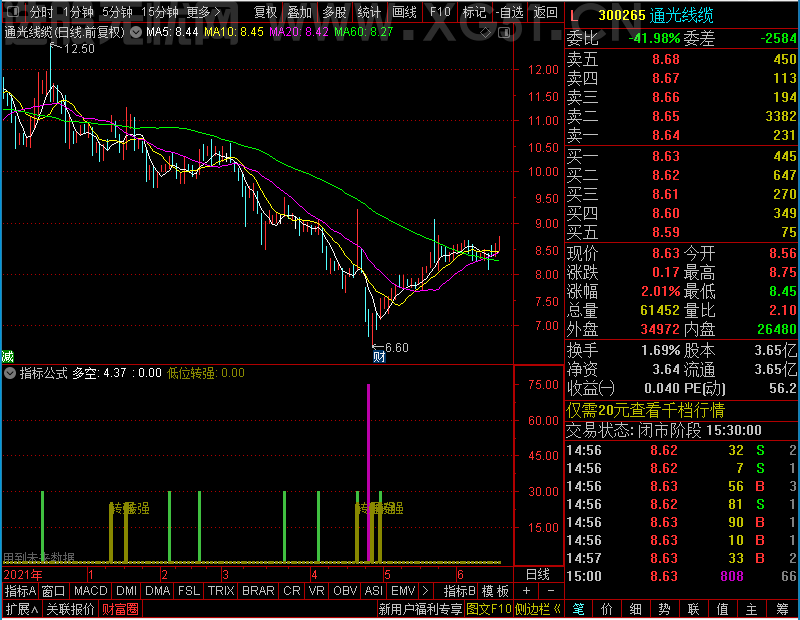This screenshot has height=620, width=800.
Task: Open the F10 company info
Action: pyautogui.click(x=440, y=11)
